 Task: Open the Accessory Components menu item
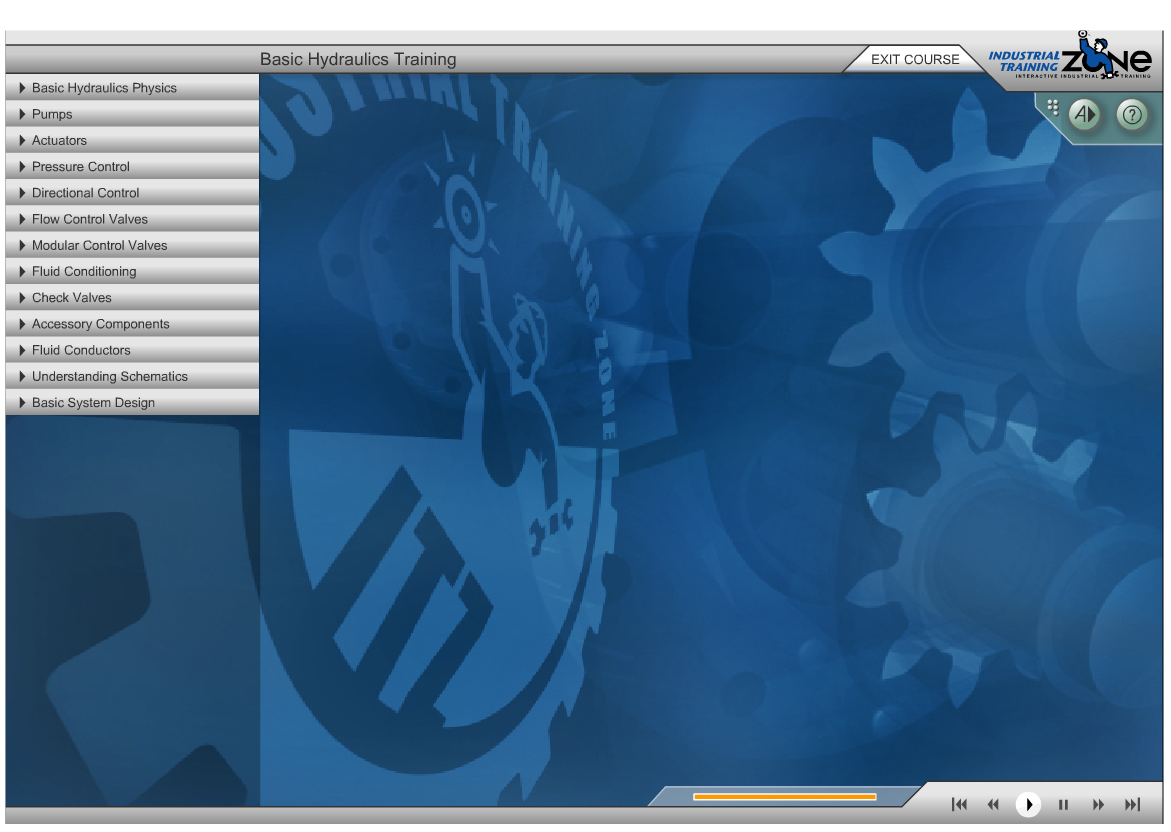click(x=132, y=323)
